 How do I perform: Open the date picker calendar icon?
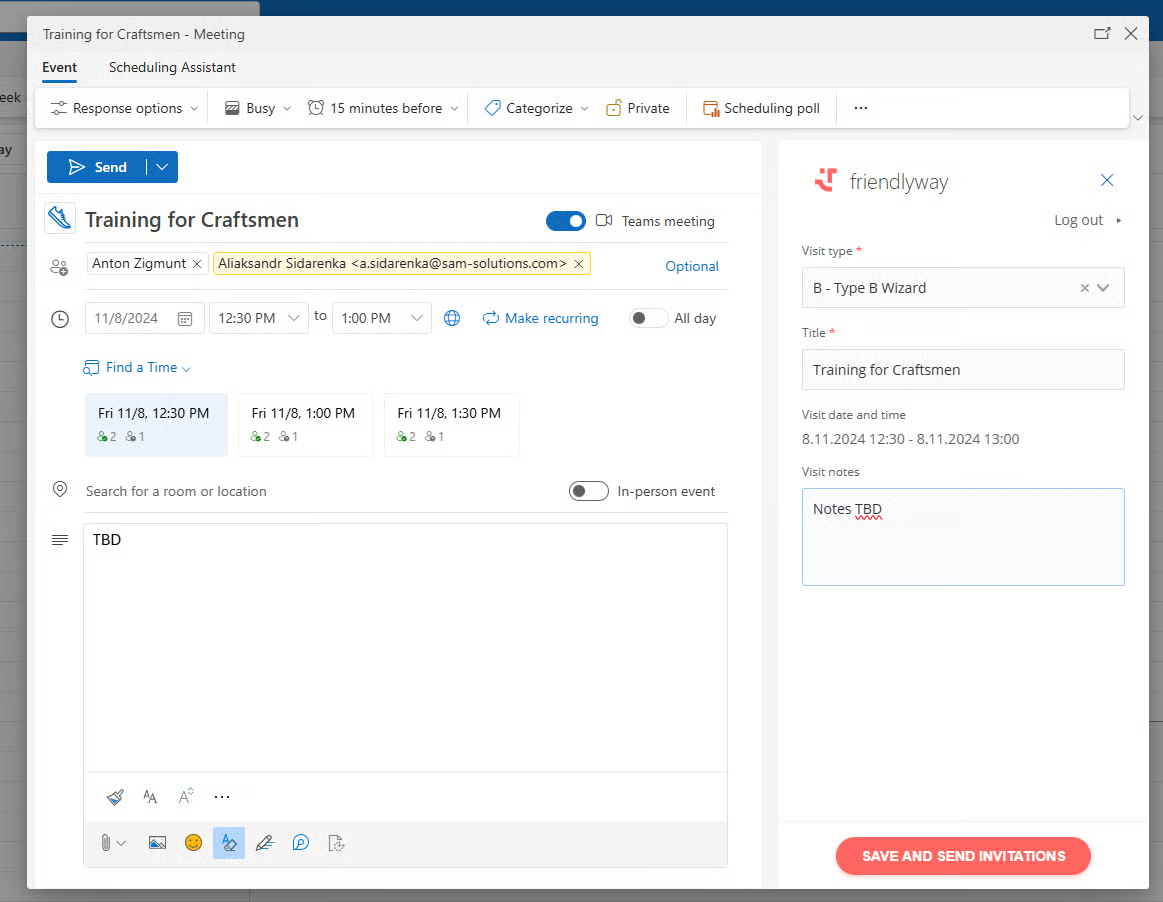[x=185, y=319]
